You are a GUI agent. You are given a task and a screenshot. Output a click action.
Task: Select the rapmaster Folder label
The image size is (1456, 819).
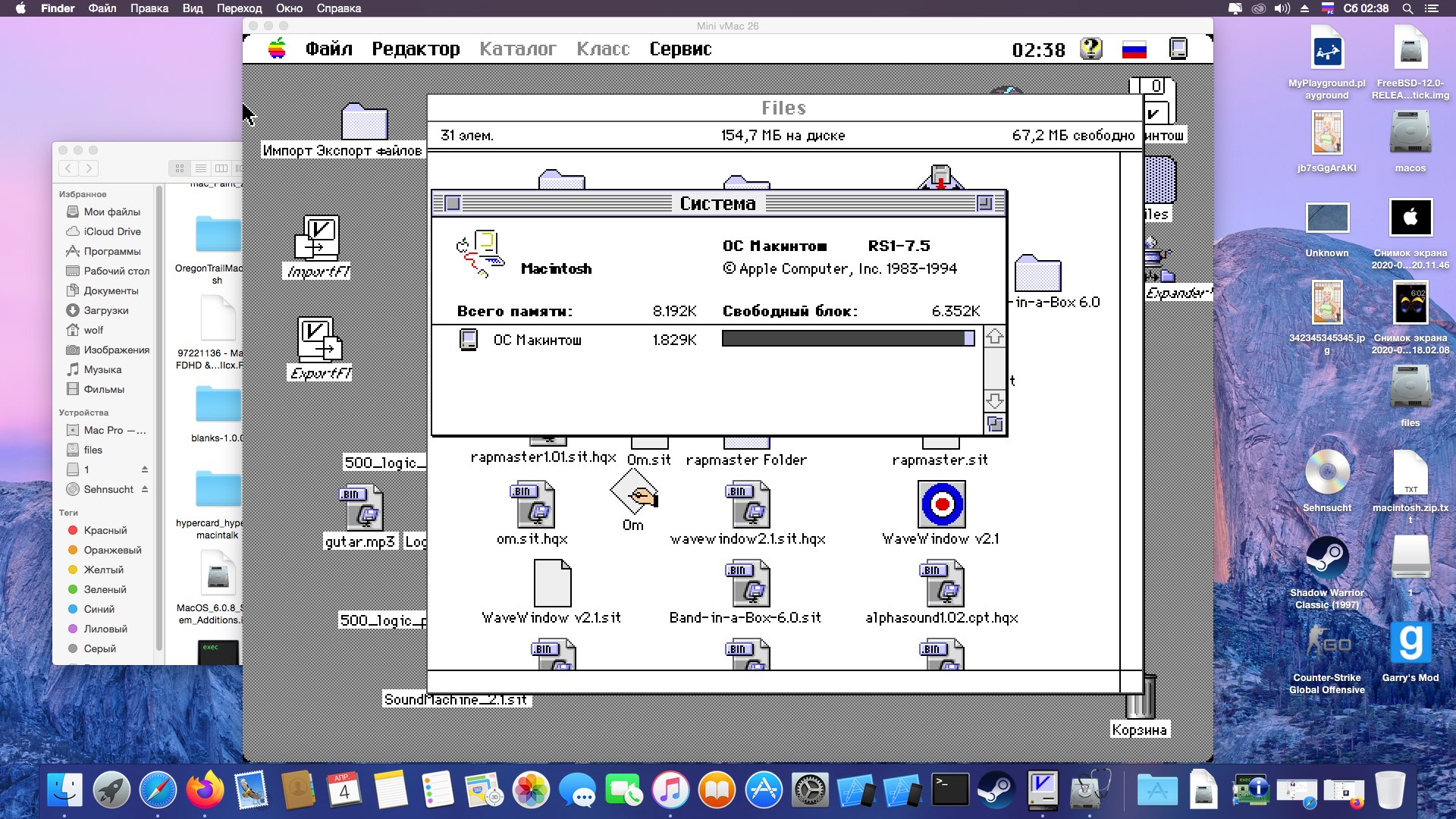746,460
